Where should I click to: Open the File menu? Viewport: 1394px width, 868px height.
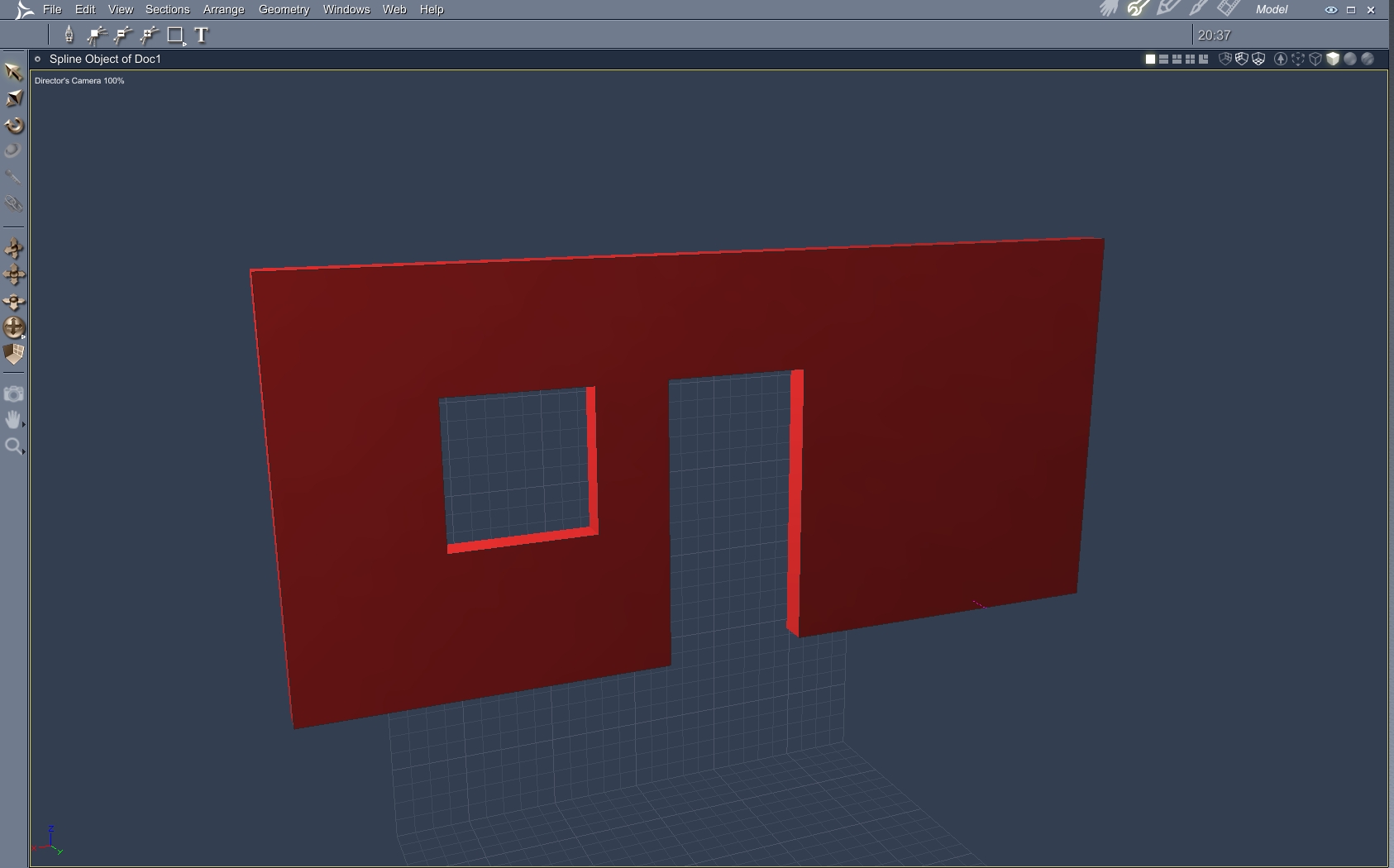(x=52, y=9)
